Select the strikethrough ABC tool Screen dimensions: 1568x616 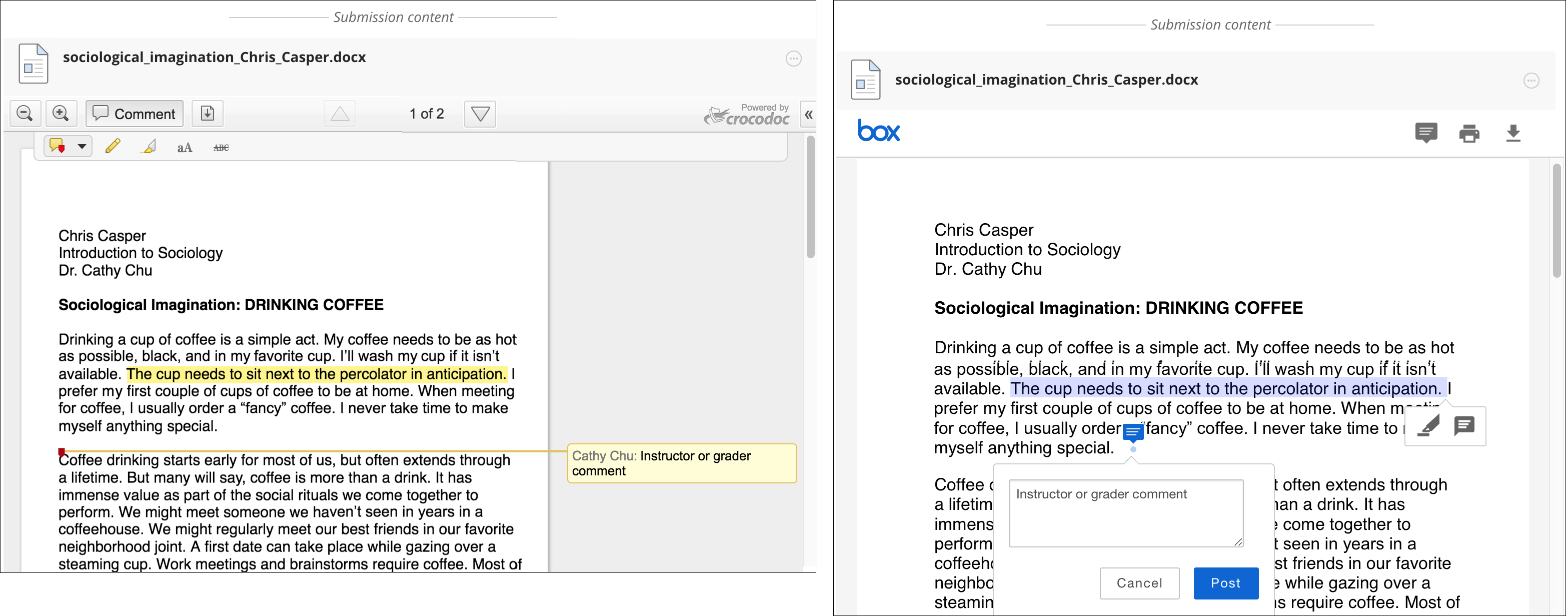[221, 147]
